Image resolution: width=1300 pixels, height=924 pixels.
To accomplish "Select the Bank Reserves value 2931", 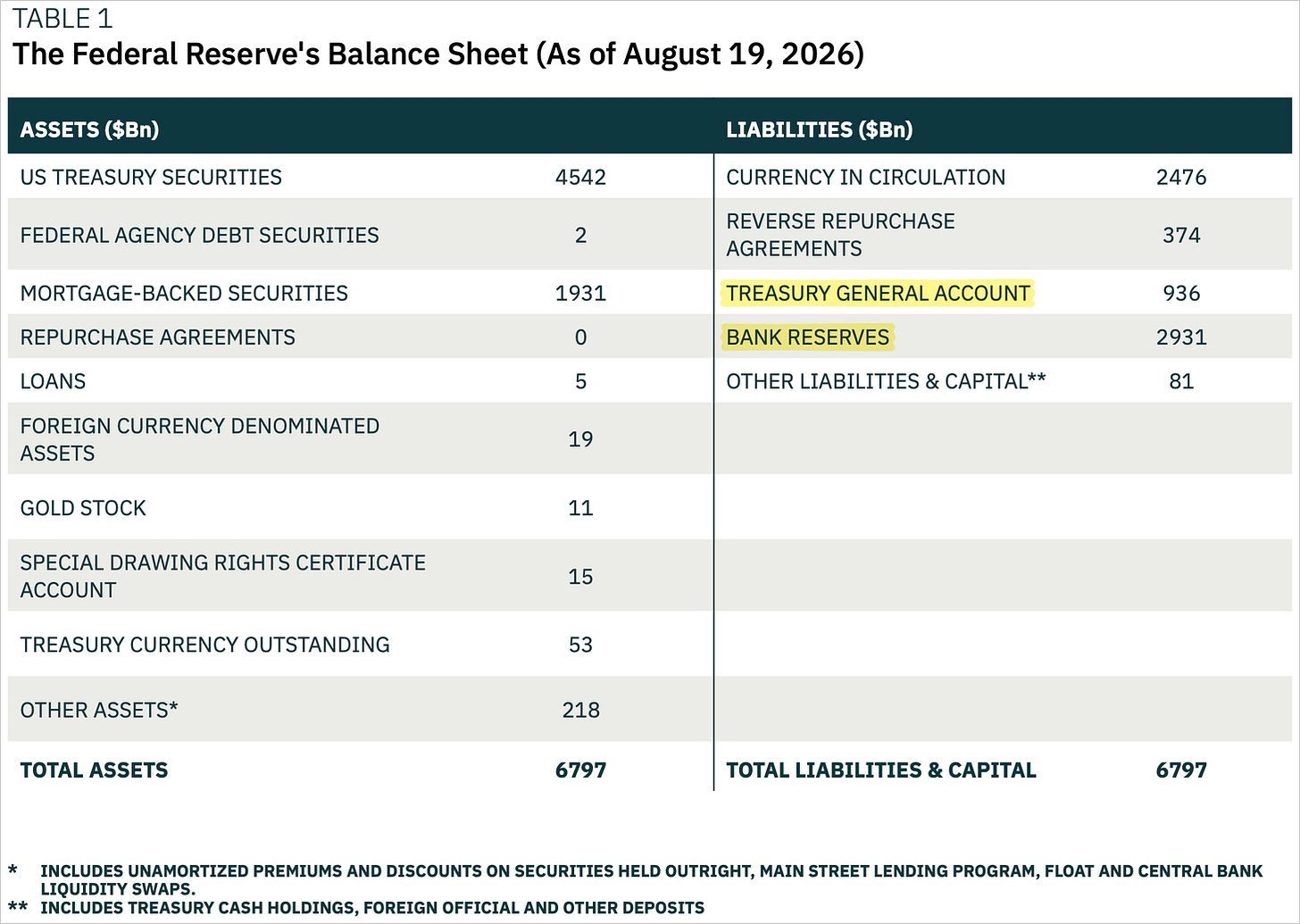I will pyautogui.click(x=1181, y=337).
